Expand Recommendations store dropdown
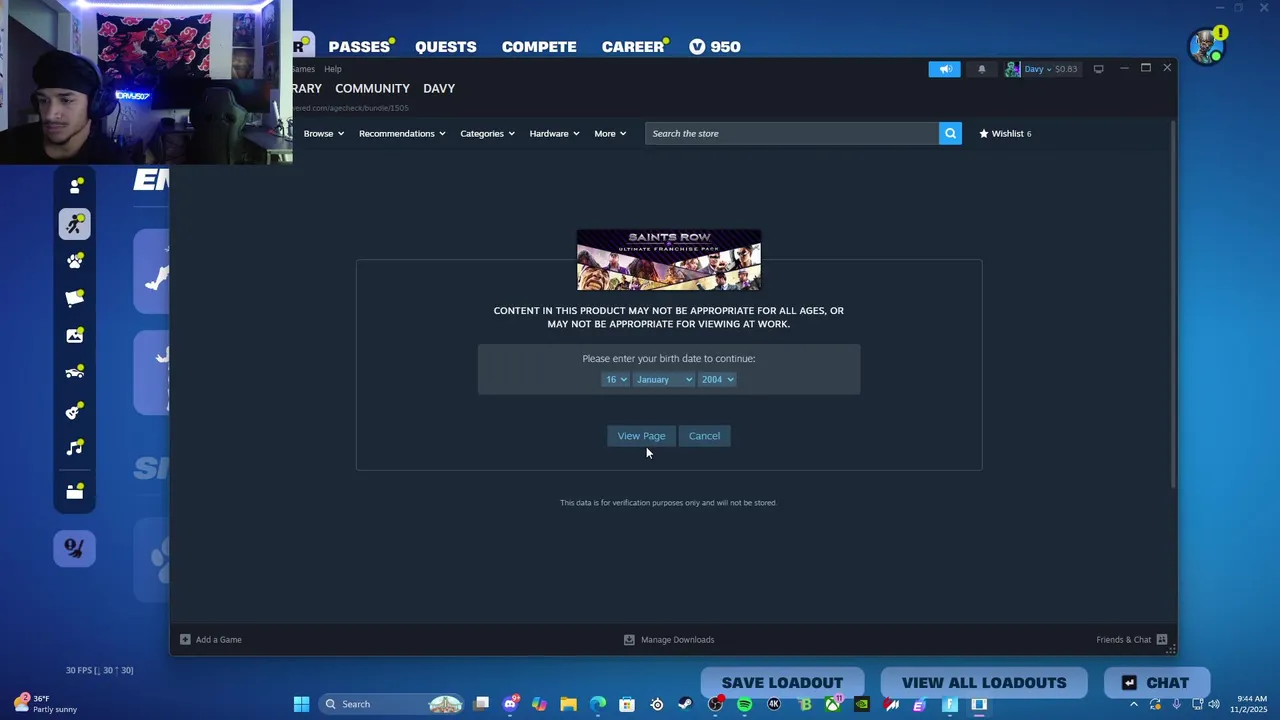Screen dimensions: 1280x720 [x=402, y=133]
